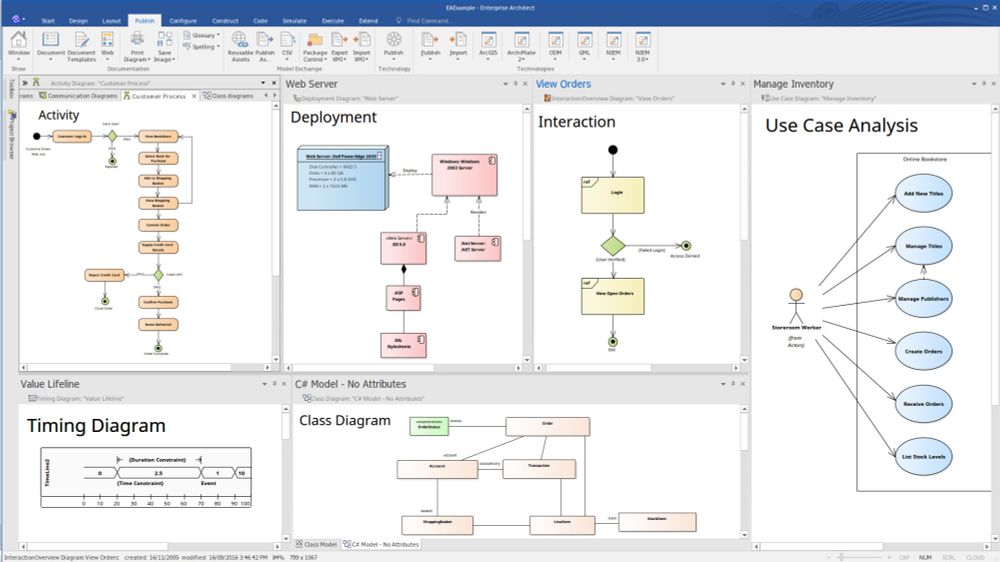The image size is (1000, 562).
Task: Toggle the auto-hide pin of the Web Server panel
Action: pyautogui.click(x=515, y=84)
